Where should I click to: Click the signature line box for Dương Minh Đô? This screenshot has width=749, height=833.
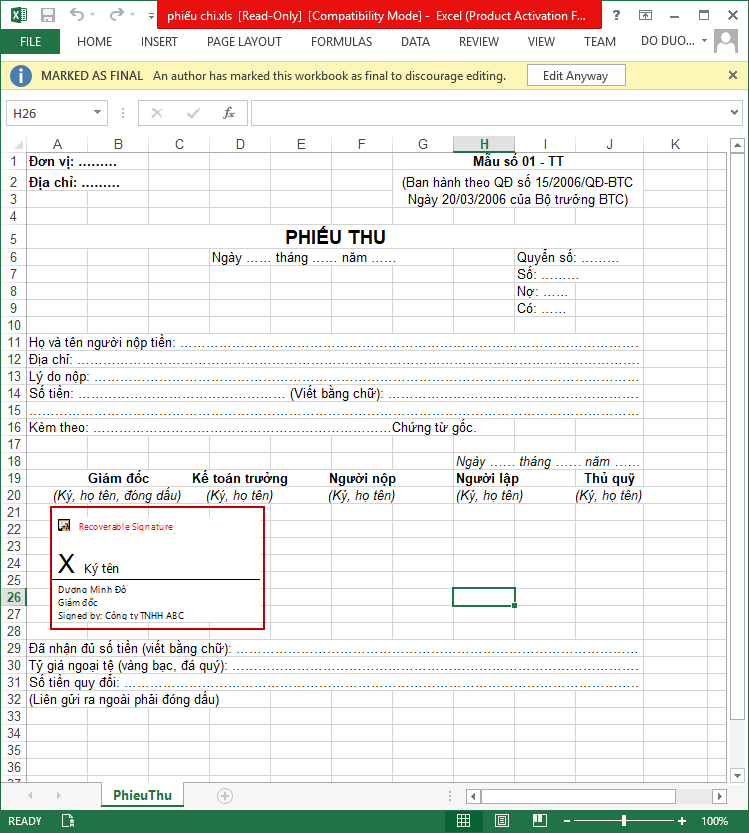(x=157, y=568)
